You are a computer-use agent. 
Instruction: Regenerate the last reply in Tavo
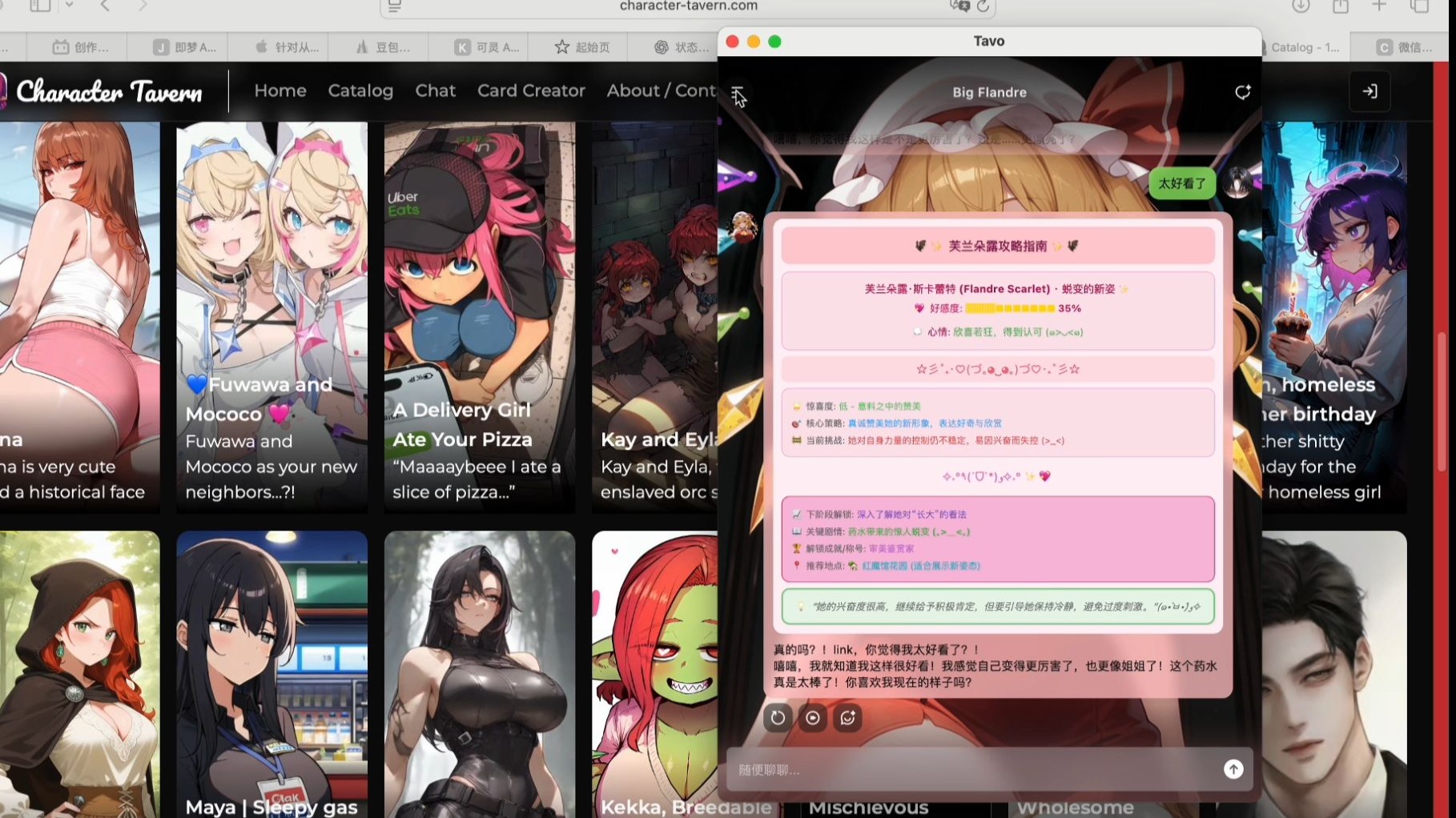pos(778,718)
